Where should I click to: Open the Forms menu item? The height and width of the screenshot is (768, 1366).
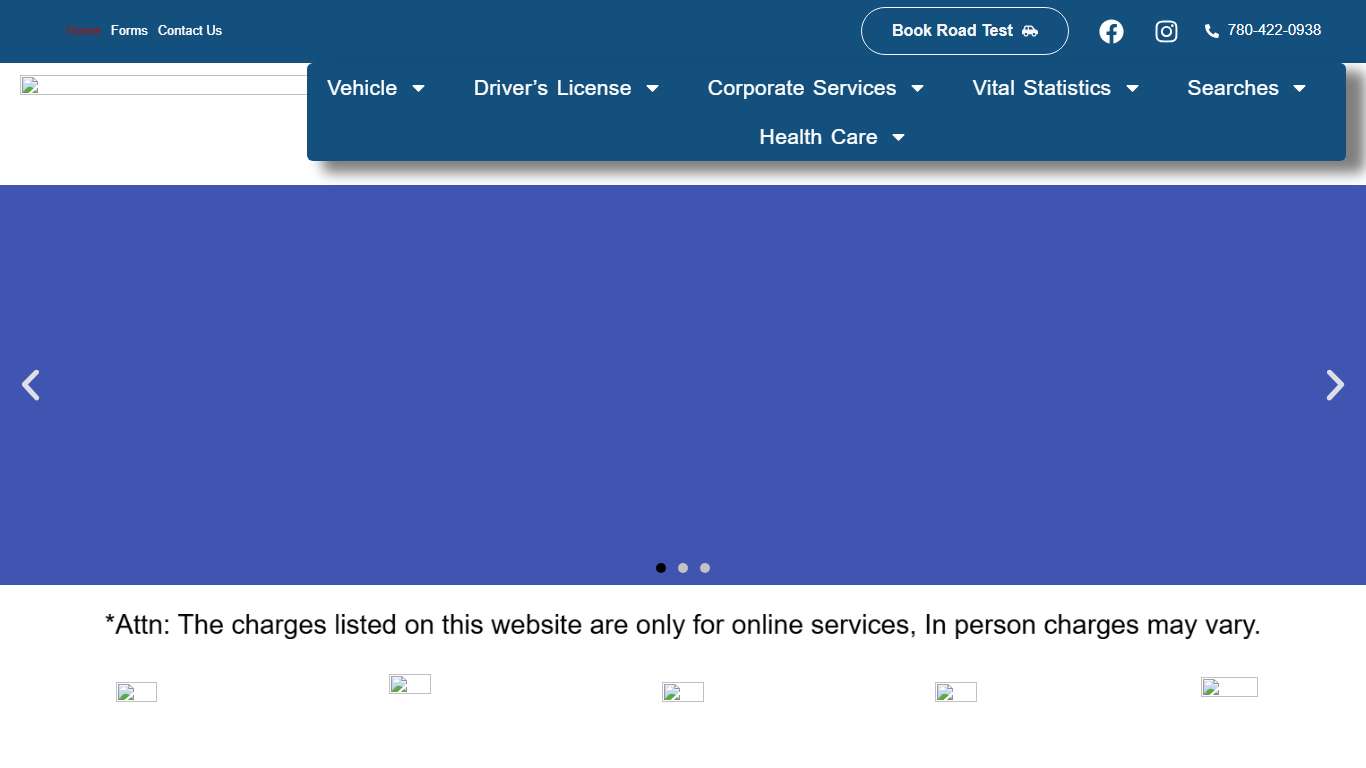[x=129, y=30]
